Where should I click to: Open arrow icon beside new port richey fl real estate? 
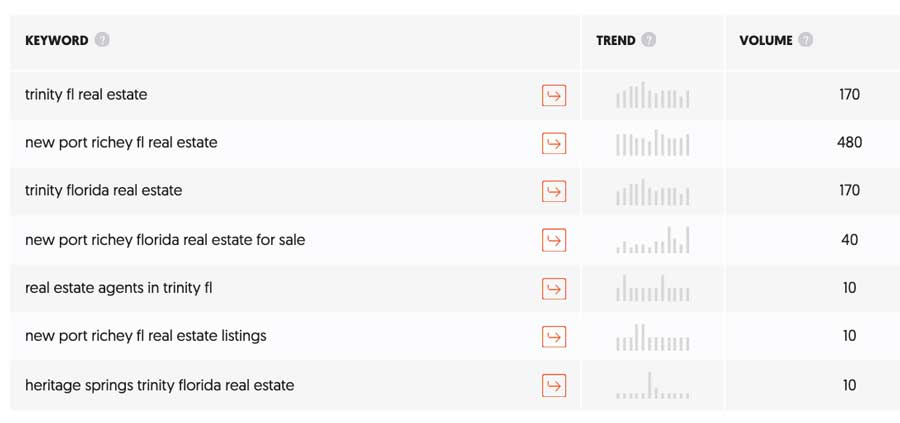pyautogui.click(x=554, y=143)
